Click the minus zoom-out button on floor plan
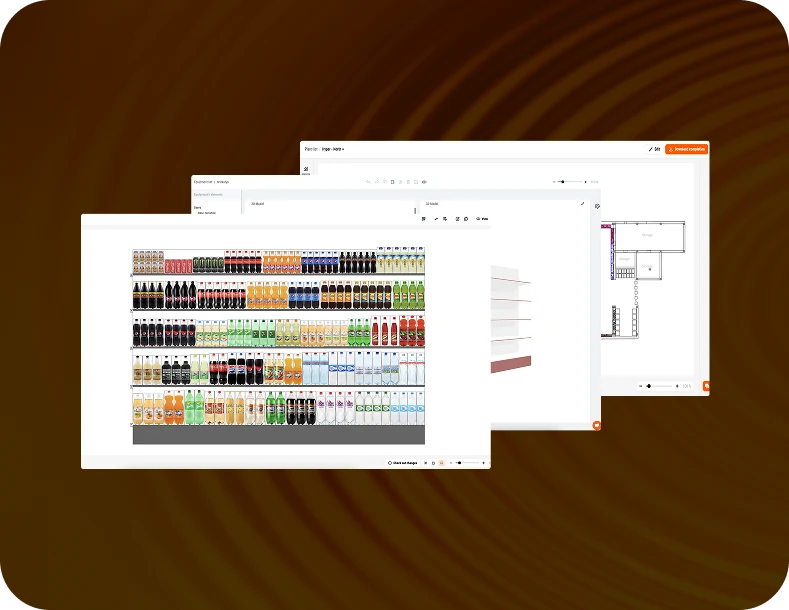The width and height of the screenshot is (789, 610). (x=641, y=386)
